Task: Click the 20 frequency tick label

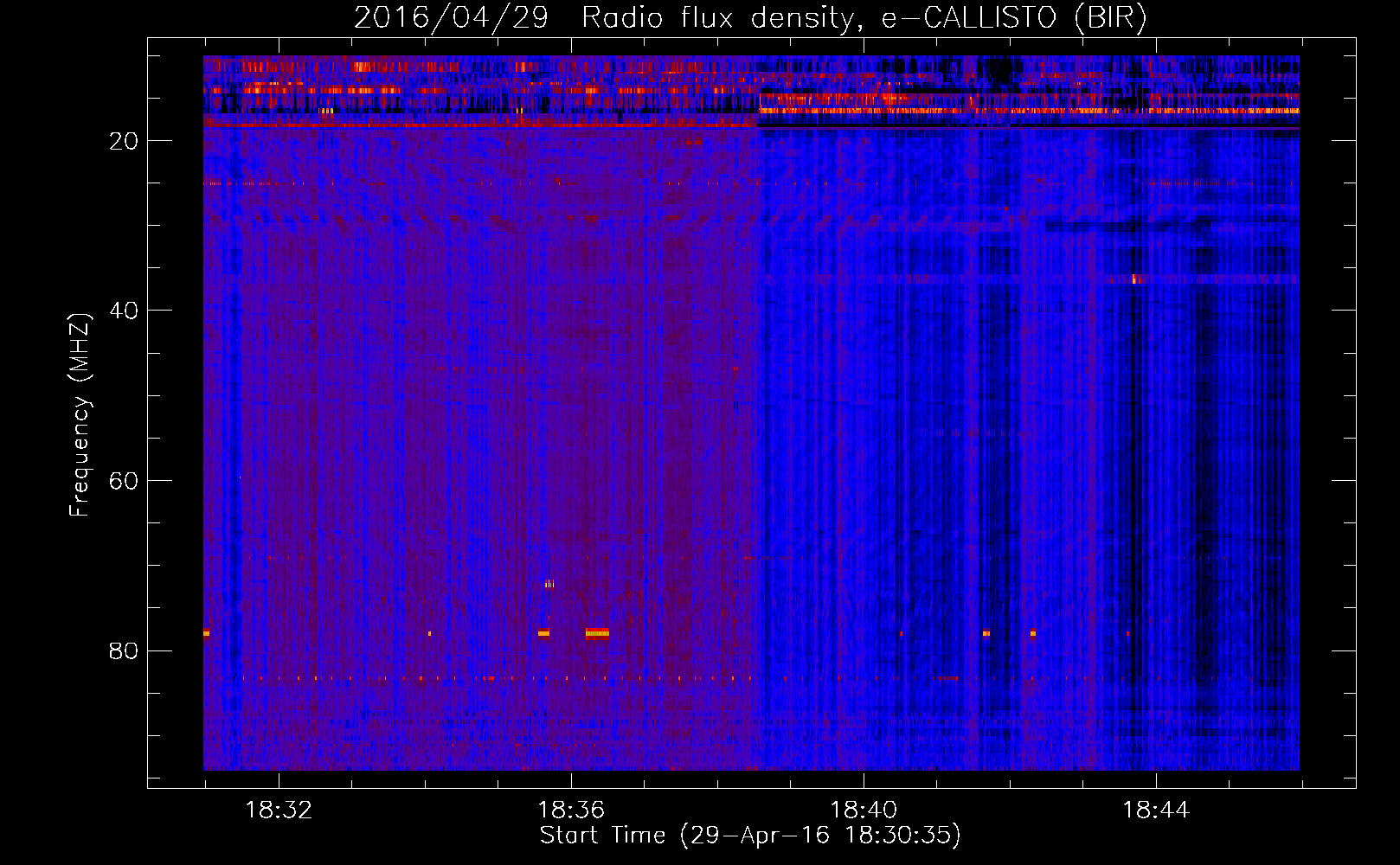Action: pyautogui.click(x=124, y=141)
